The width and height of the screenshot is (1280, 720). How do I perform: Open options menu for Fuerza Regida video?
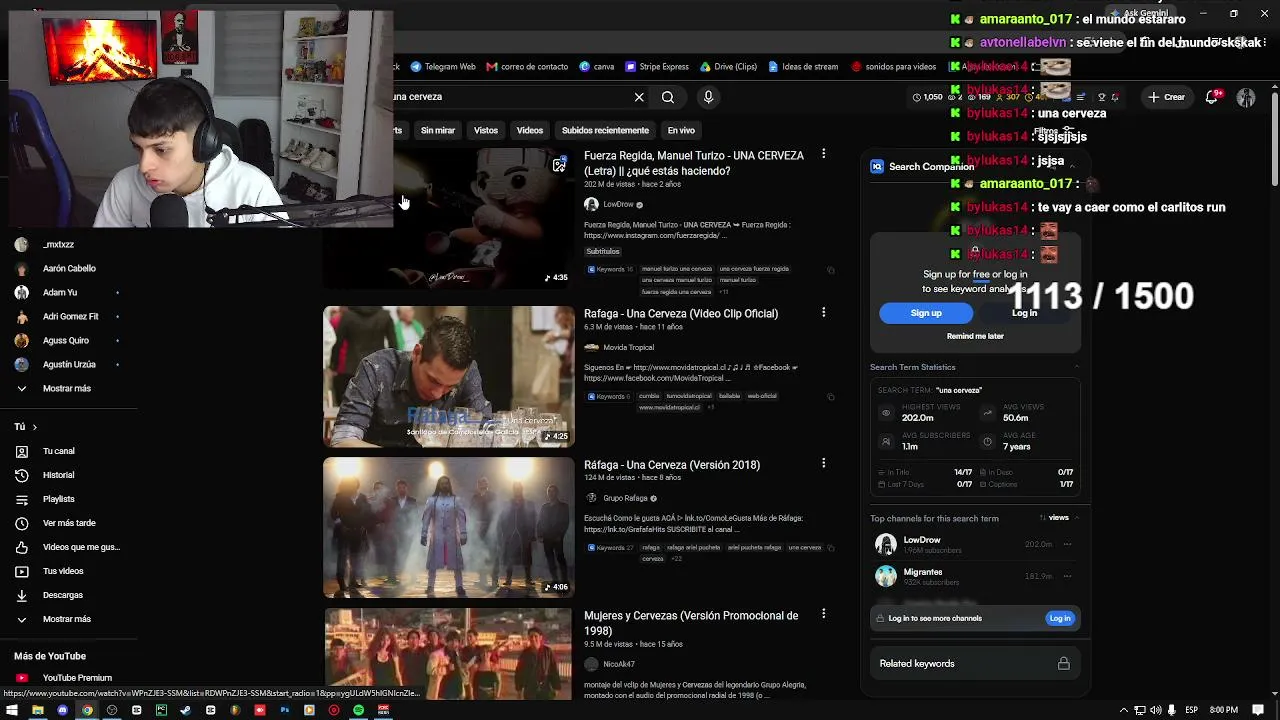(823, 154)
